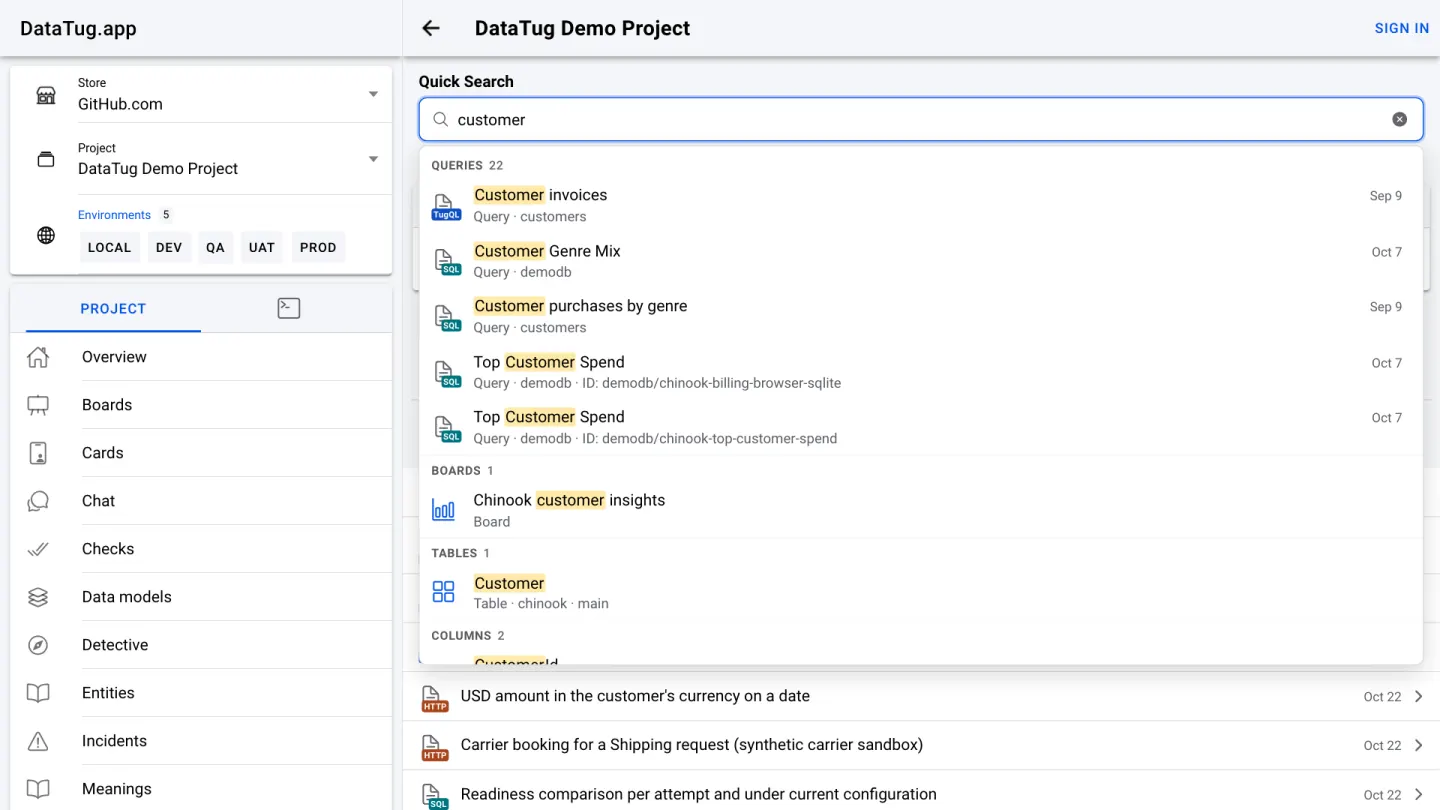
Task: Select the Checks double-tick icon
Action: pos(38,549)
